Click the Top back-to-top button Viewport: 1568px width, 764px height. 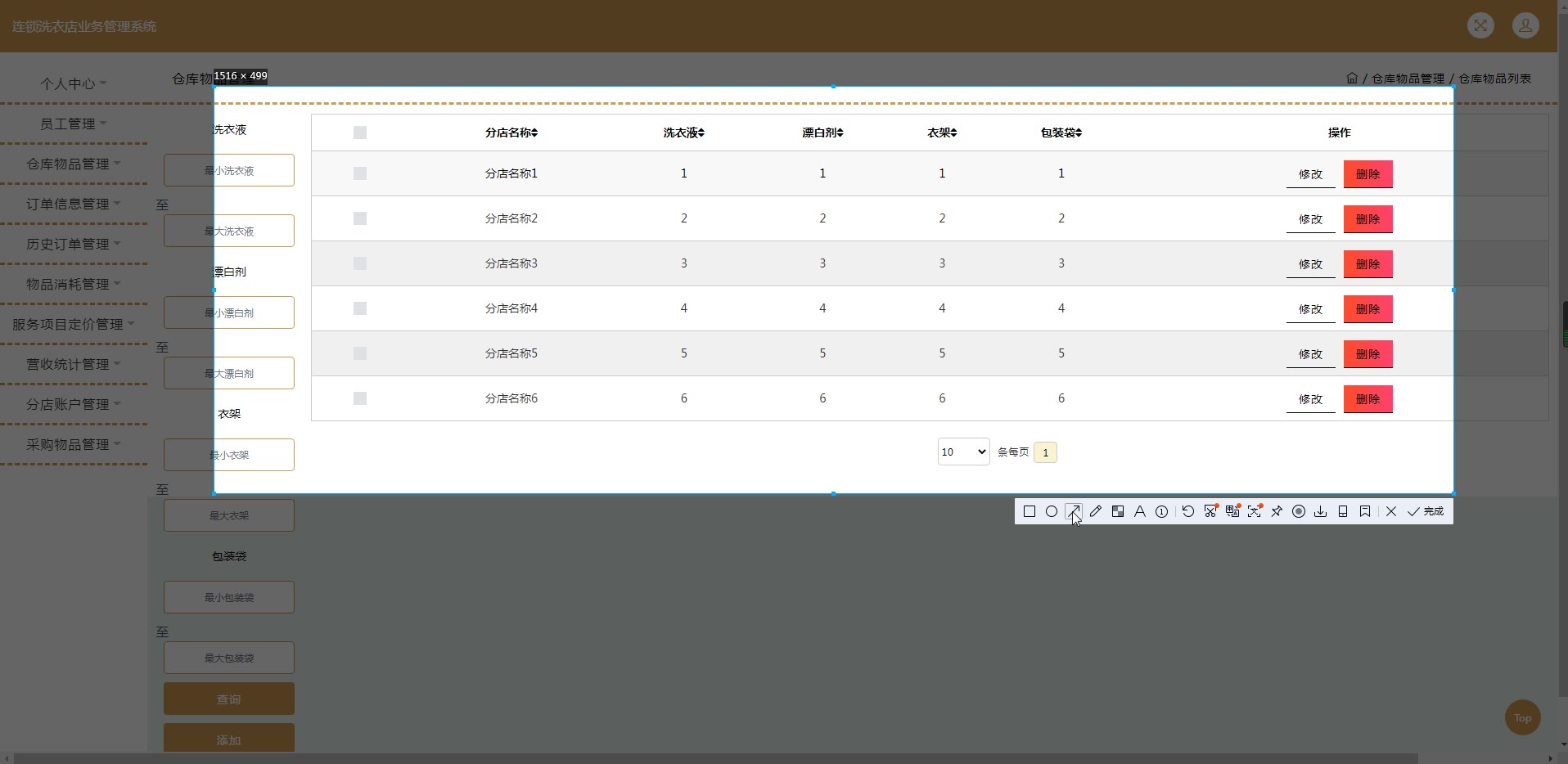(x=1522, y=718)
